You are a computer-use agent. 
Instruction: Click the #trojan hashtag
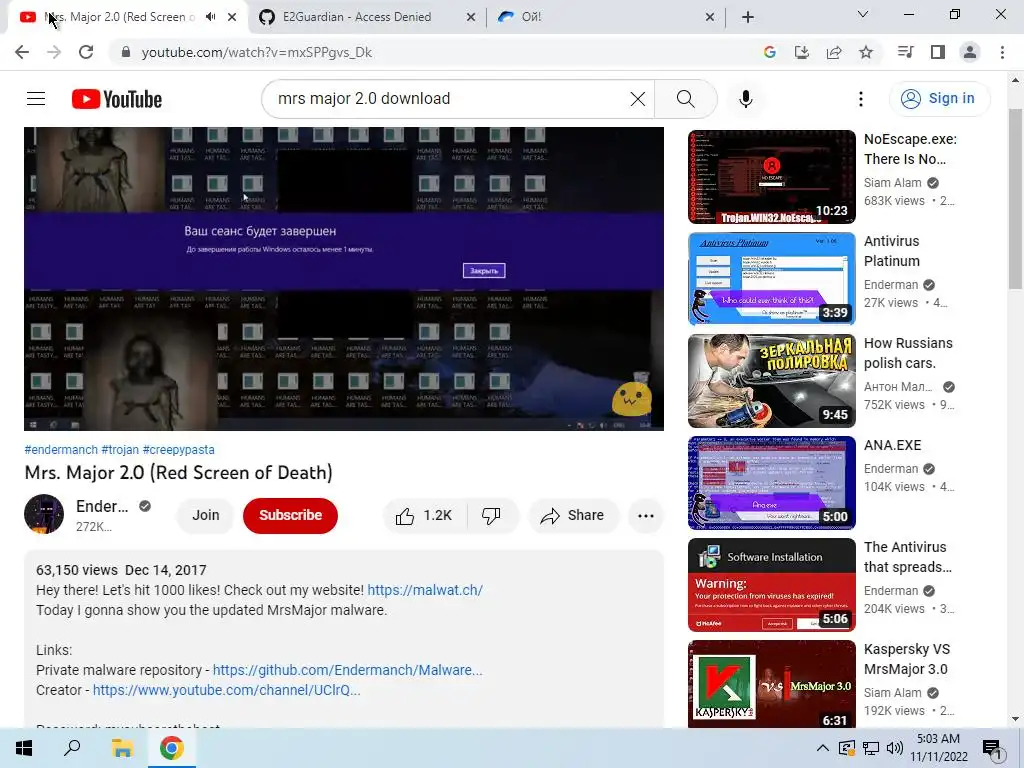tap(120, 450)
